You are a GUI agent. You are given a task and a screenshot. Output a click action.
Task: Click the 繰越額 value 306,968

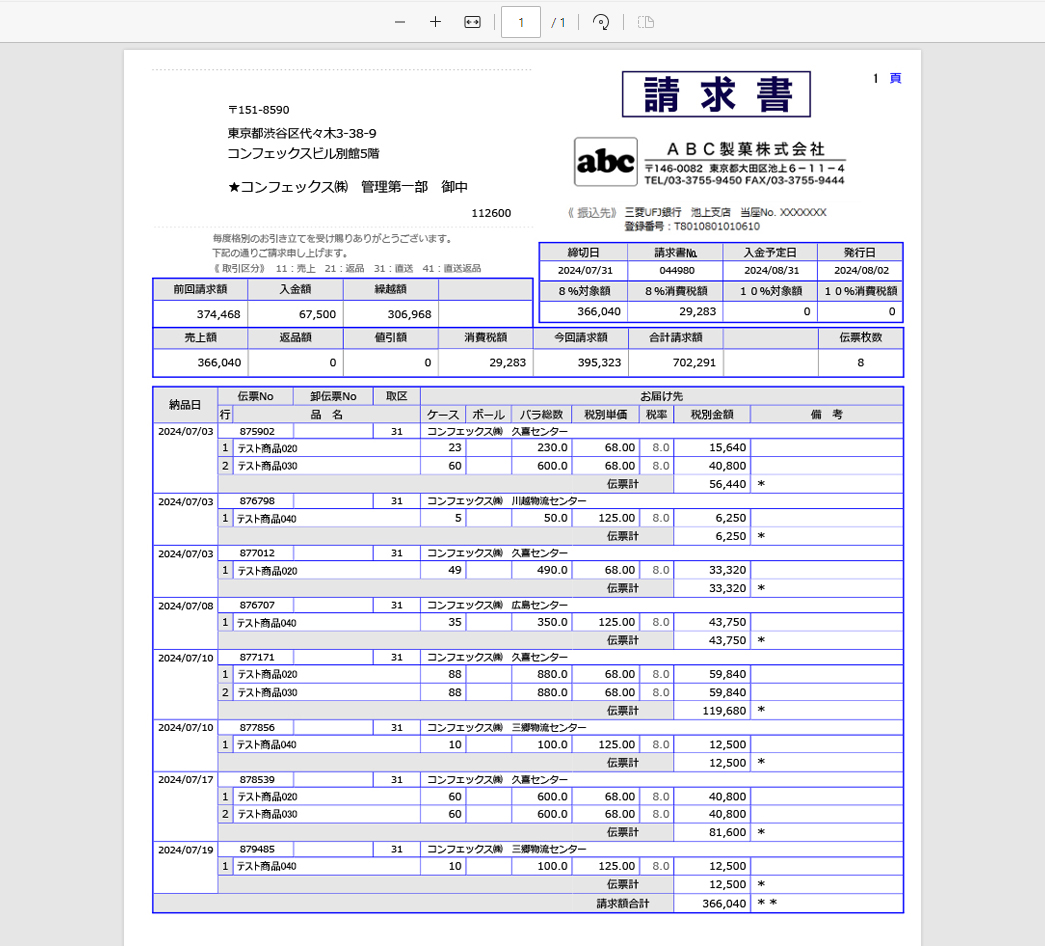pos(409,314)
